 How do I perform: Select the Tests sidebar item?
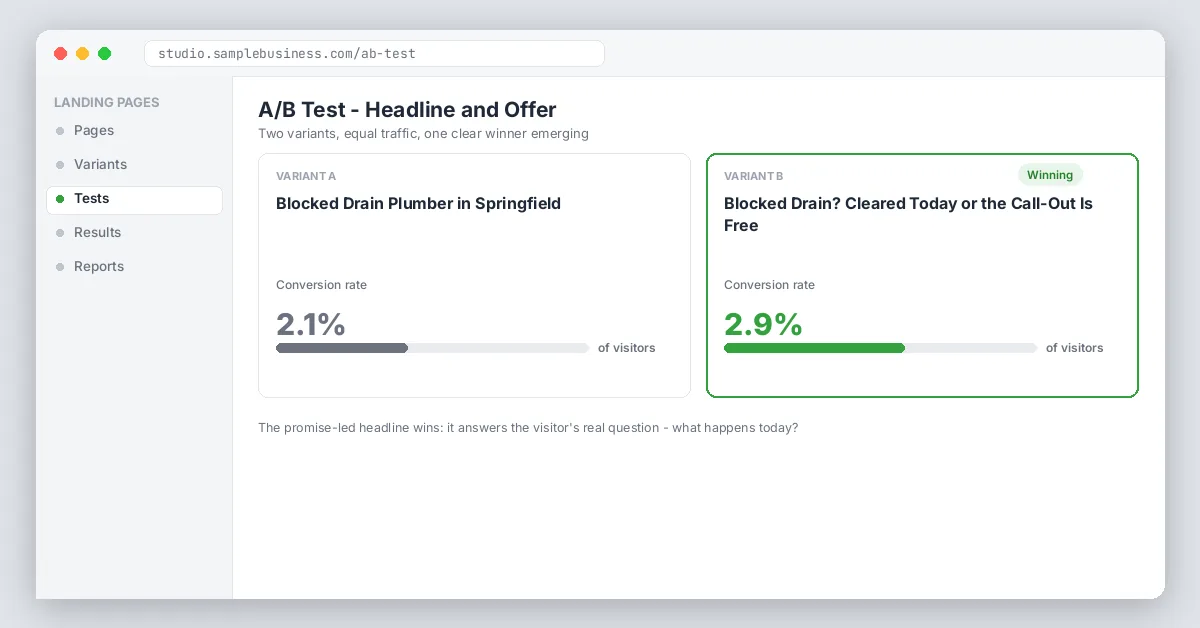tap(134, 198)
